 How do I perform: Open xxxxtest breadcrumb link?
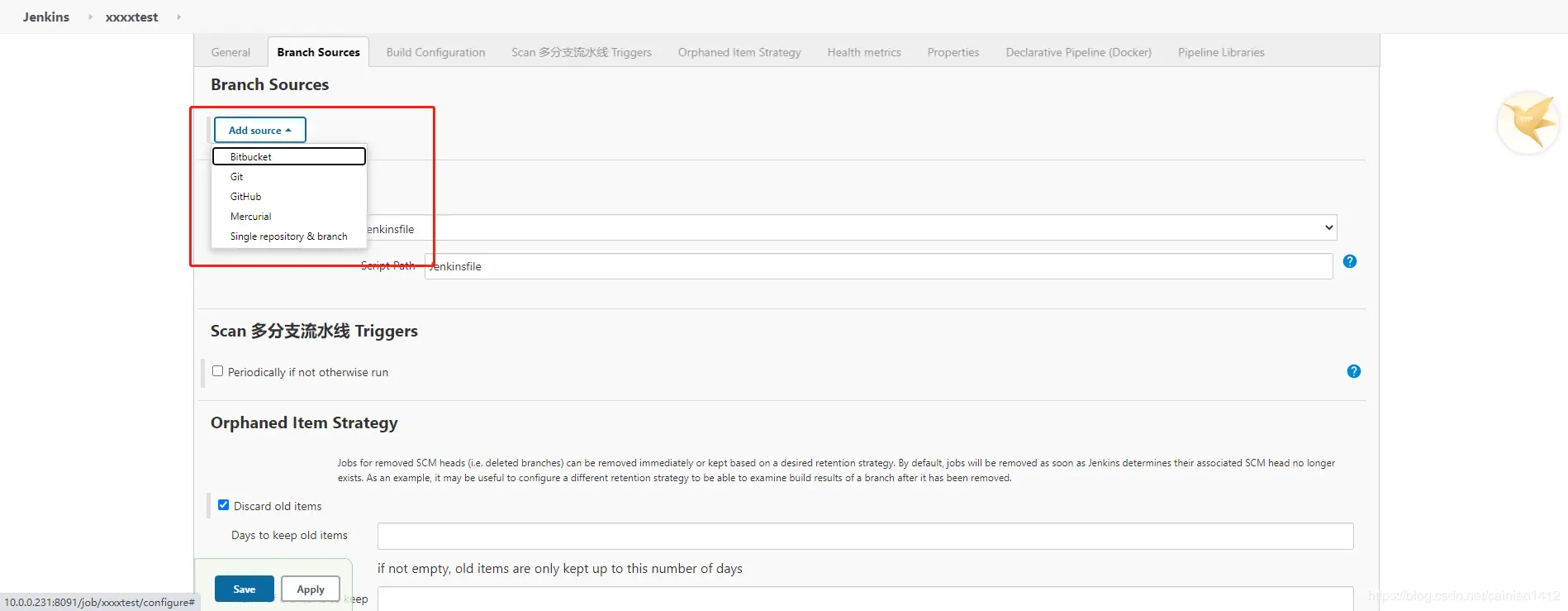point(131,17)
